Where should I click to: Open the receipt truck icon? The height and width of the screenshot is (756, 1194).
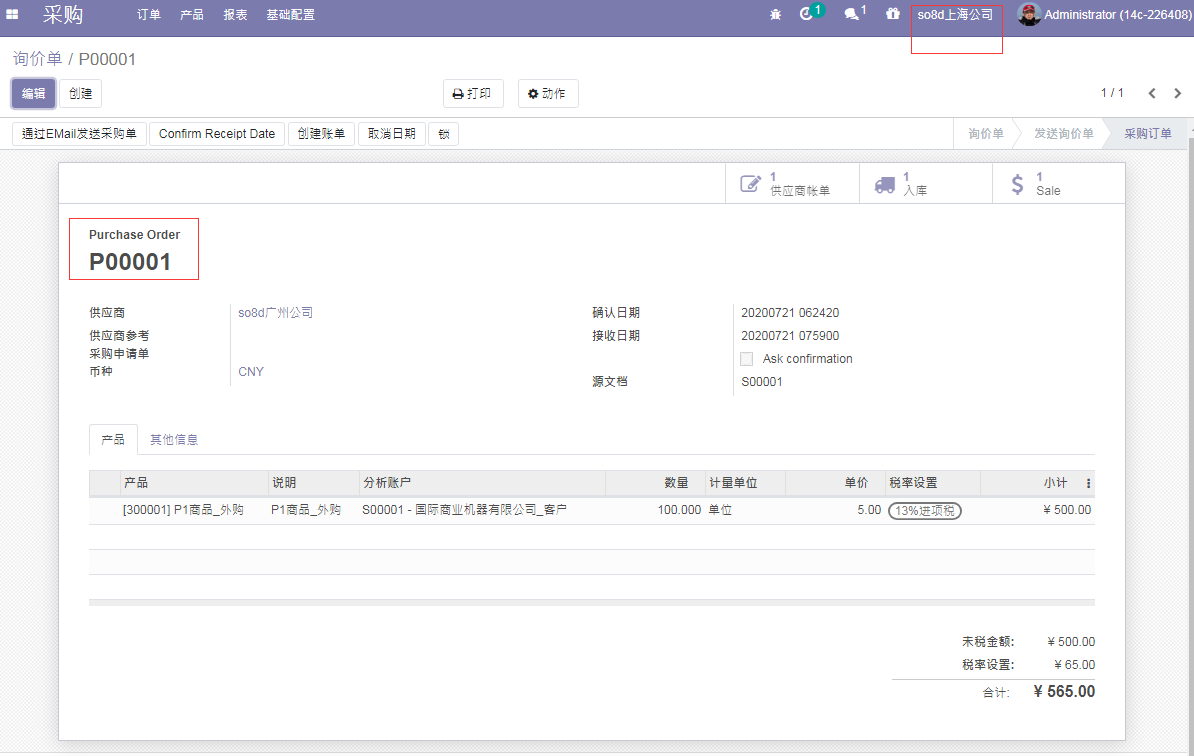click(x=884, y=184)
